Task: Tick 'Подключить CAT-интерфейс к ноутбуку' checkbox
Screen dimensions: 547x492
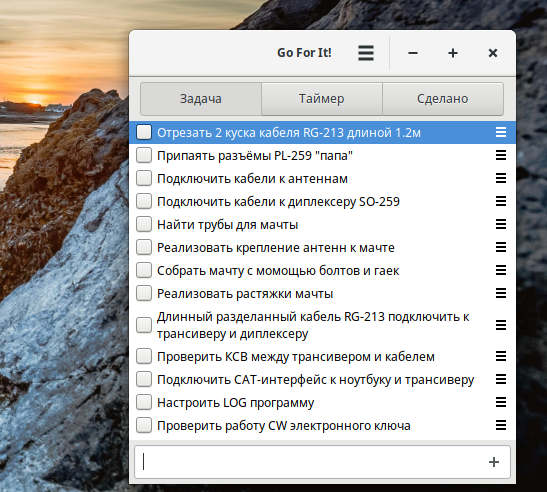Action: click(144, 379)
